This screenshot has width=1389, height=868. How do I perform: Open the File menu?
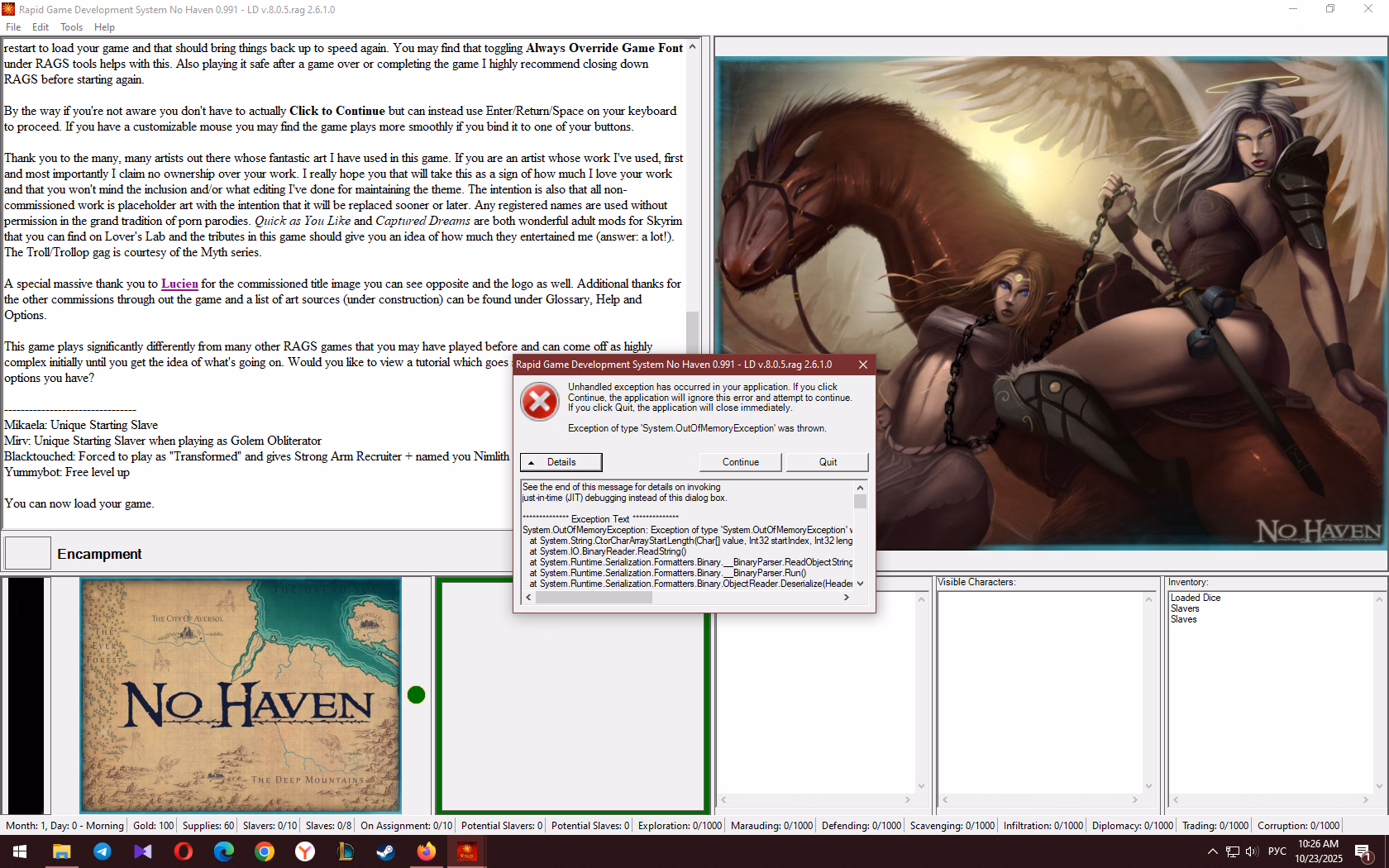pos(13,27)
